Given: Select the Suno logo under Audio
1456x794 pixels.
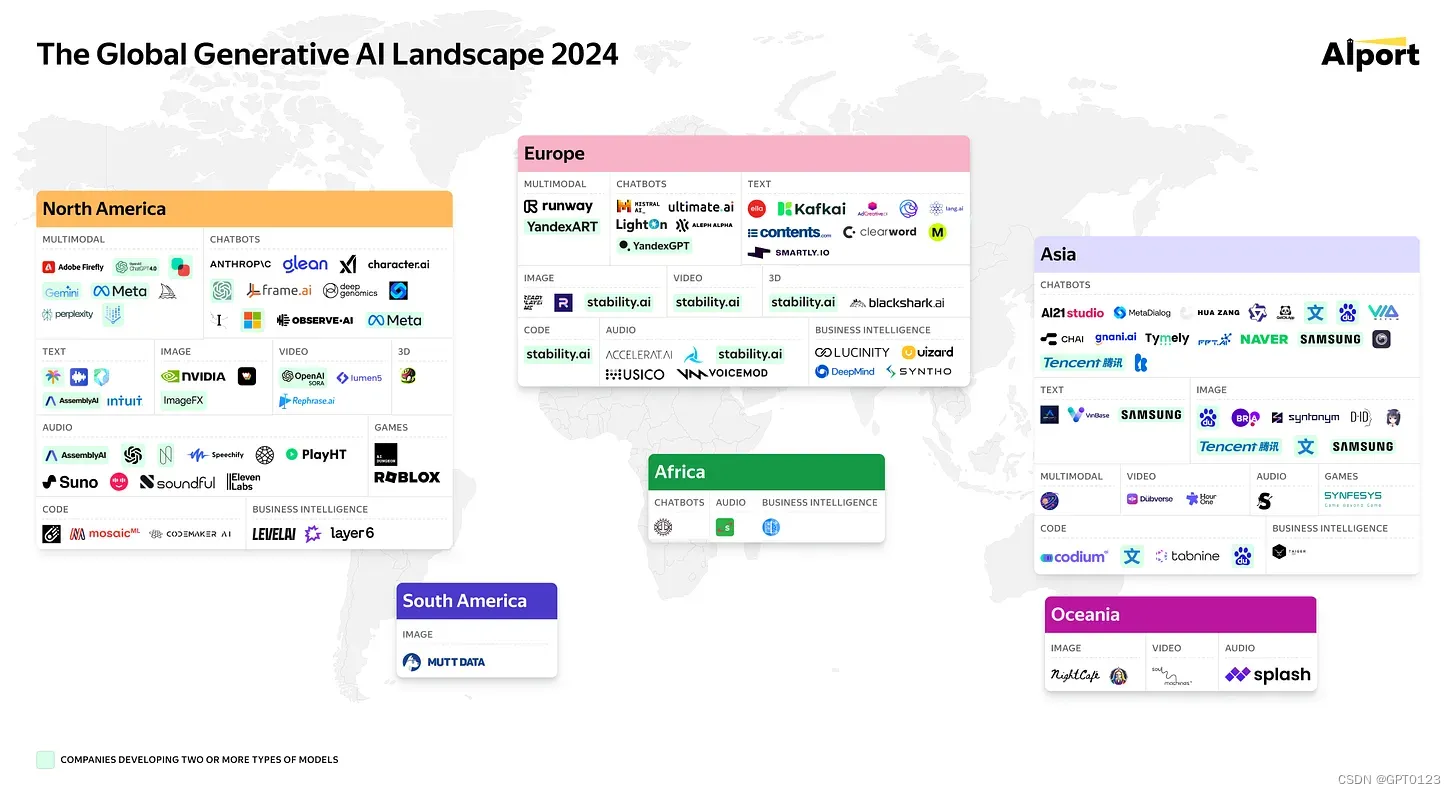Looking at the screenshot, I should point(70,481).
